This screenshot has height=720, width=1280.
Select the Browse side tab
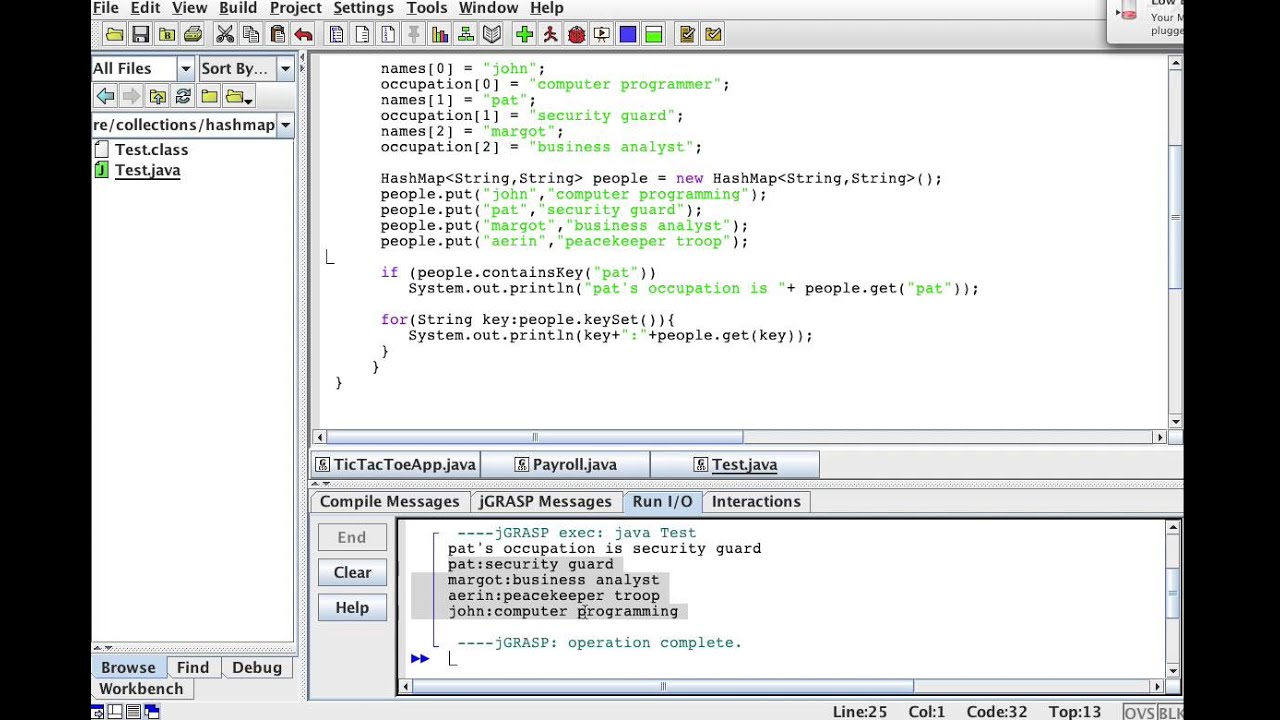point(128,667)
